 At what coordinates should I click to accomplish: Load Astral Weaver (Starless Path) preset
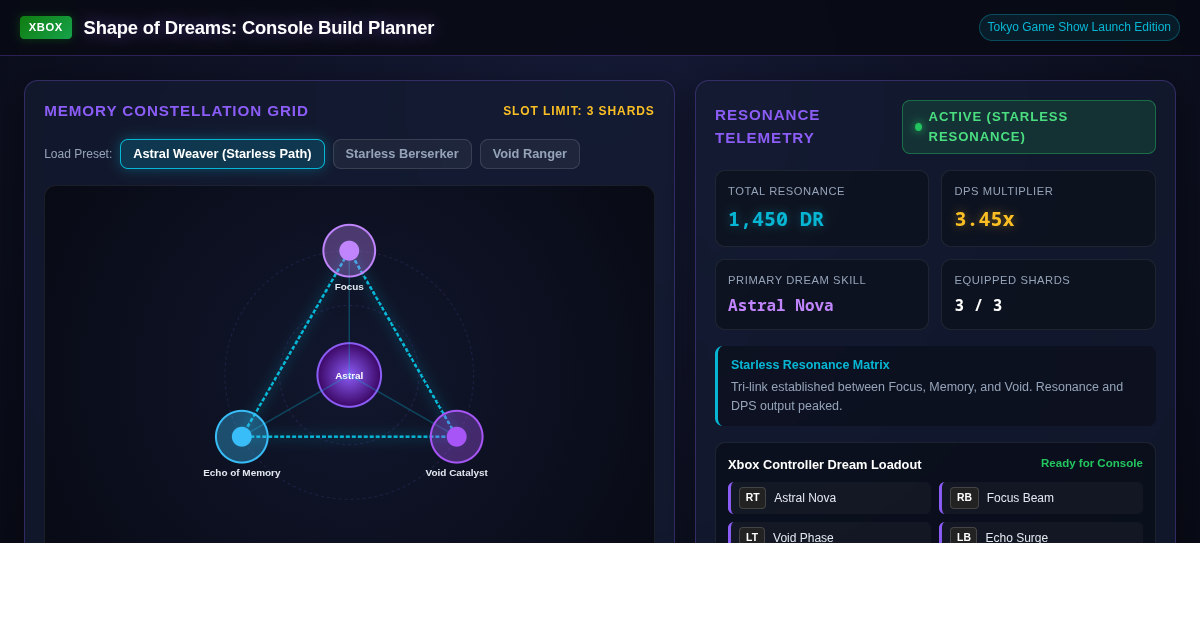click(x=222, y=154)
